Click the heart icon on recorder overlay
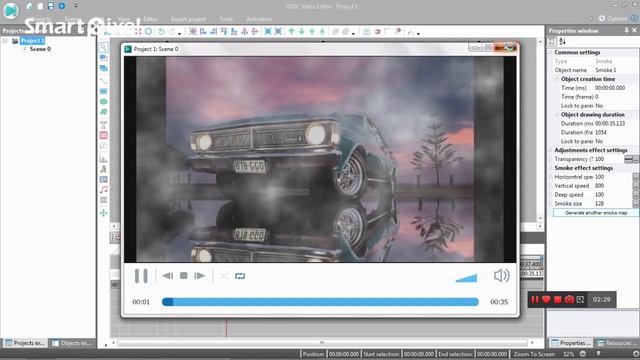This screenshot has width=640, height=360. click(x=546, y=300)
